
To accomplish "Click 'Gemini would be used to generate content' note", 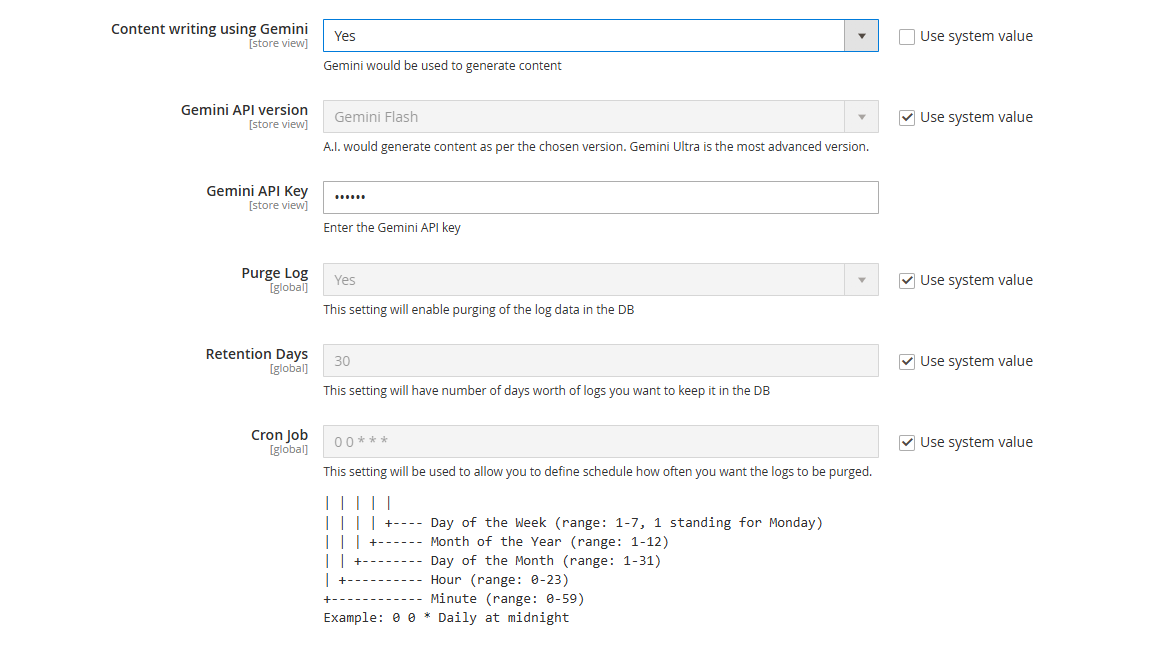I will (x=442, y=65).
